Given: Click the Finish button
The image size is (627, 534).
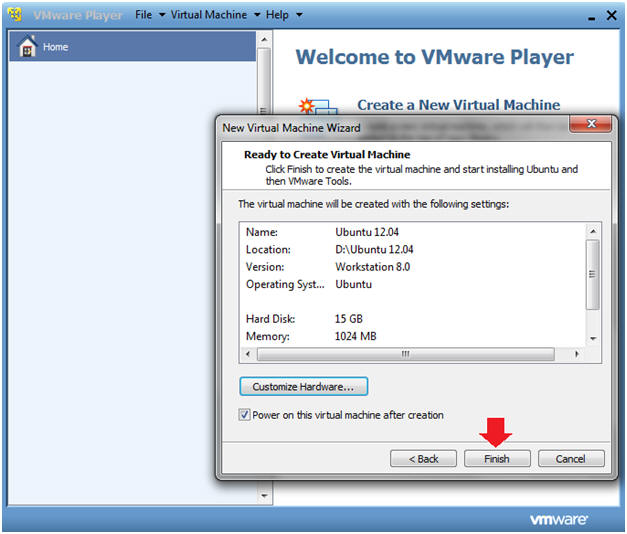Looking at the screenshot, I should pos(497,459).
